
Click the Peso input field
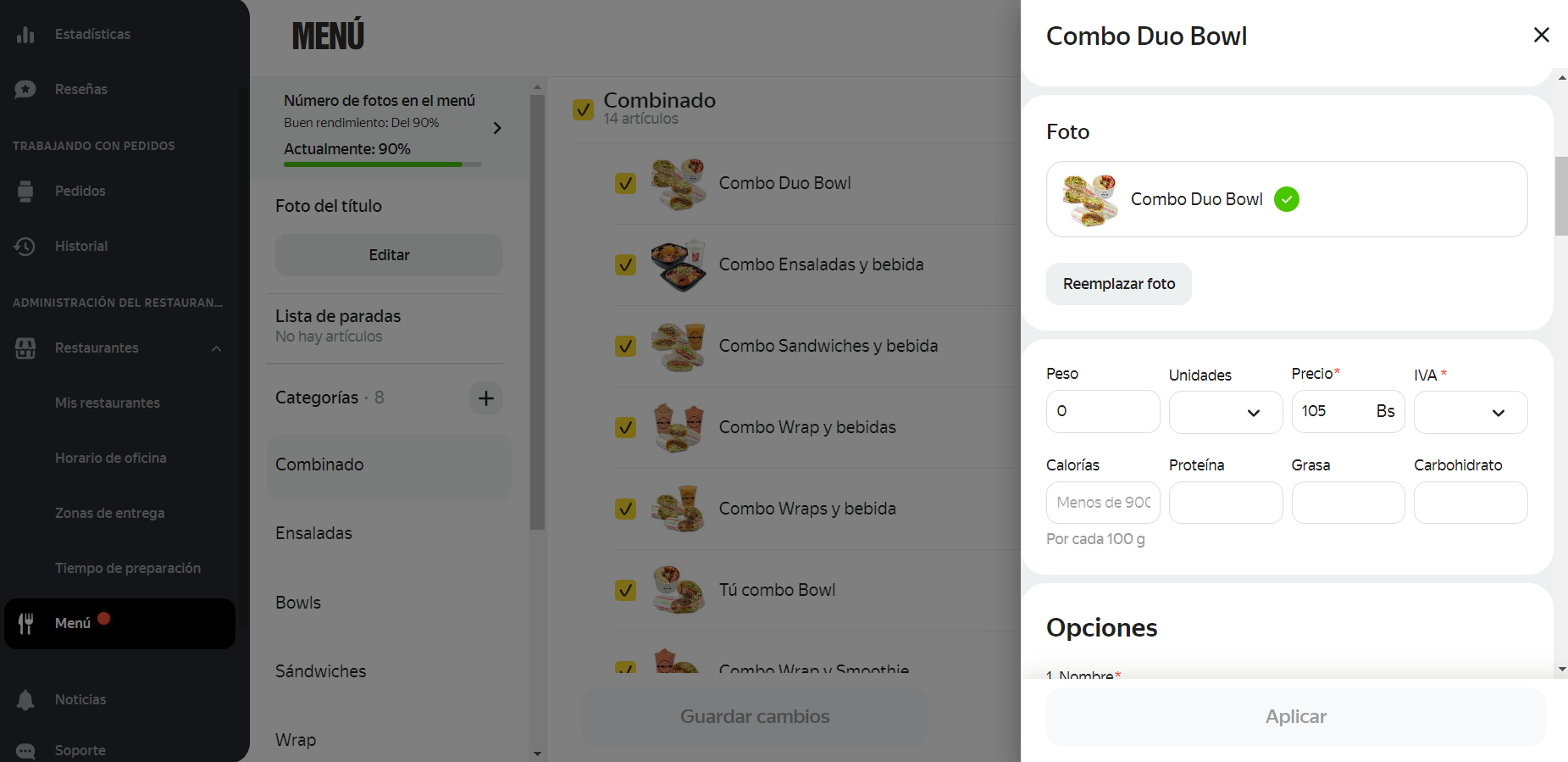pos(1102,412)
